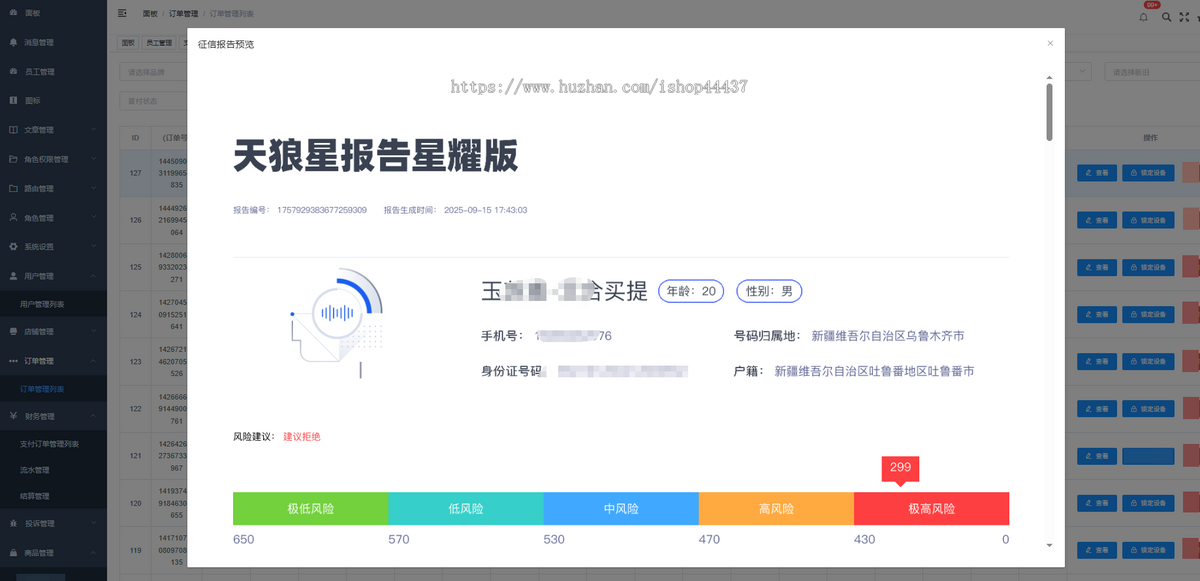The image size is (1200, 581).
Task: Expand 店铺管理 submenu chevron
Action: (x=93, y=331)
